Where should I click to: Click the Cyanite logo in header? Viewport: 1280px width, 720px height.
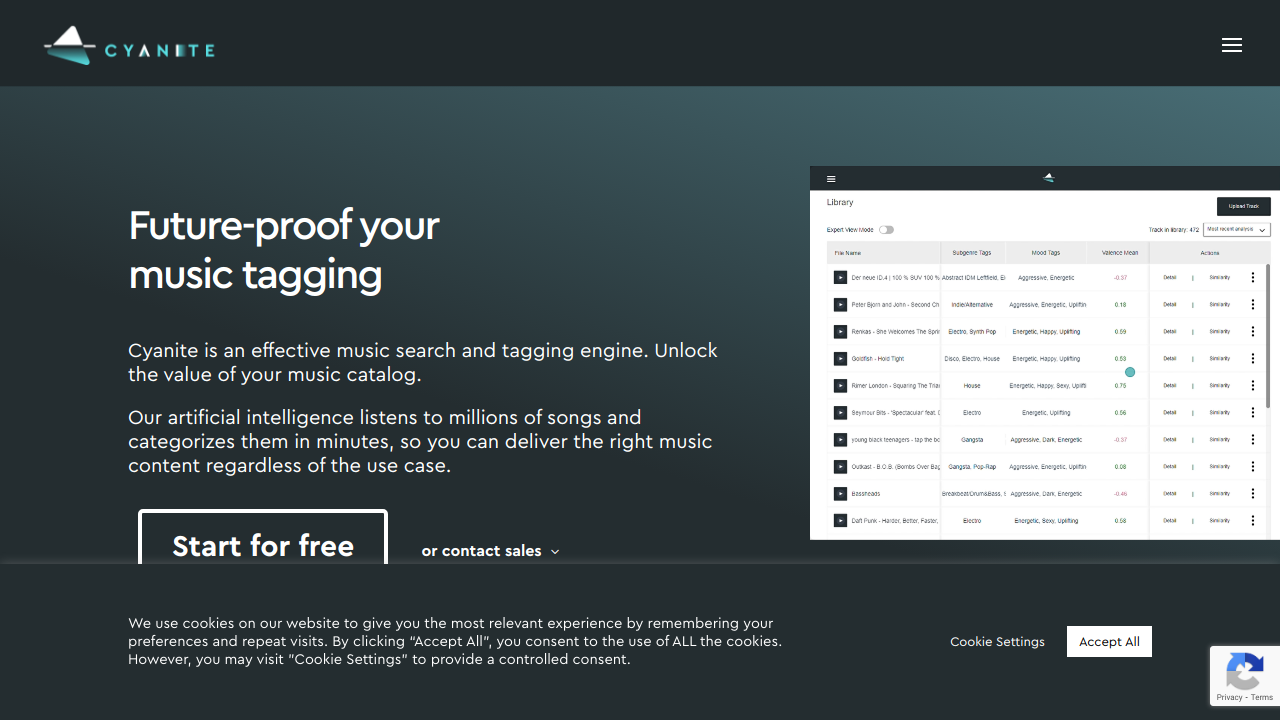(x=129, y=46)
